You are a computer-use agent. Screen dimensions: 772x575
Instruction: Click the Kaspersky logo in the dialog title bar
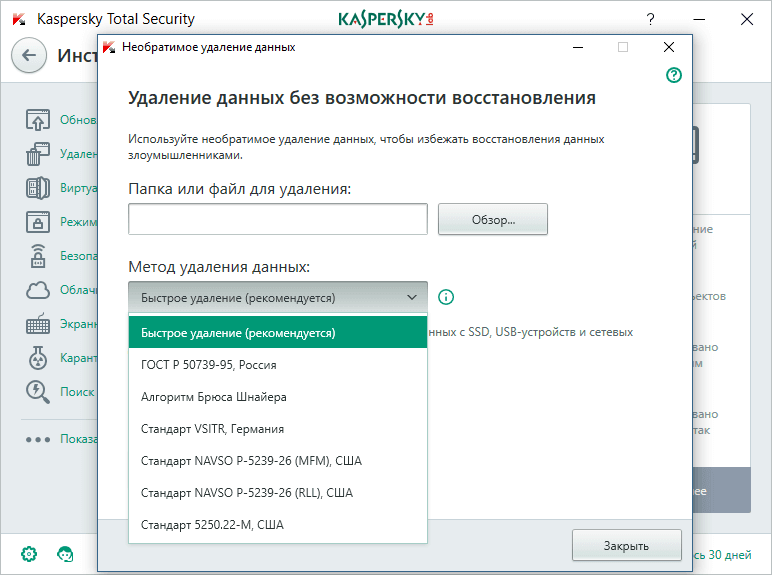(109, 47)
